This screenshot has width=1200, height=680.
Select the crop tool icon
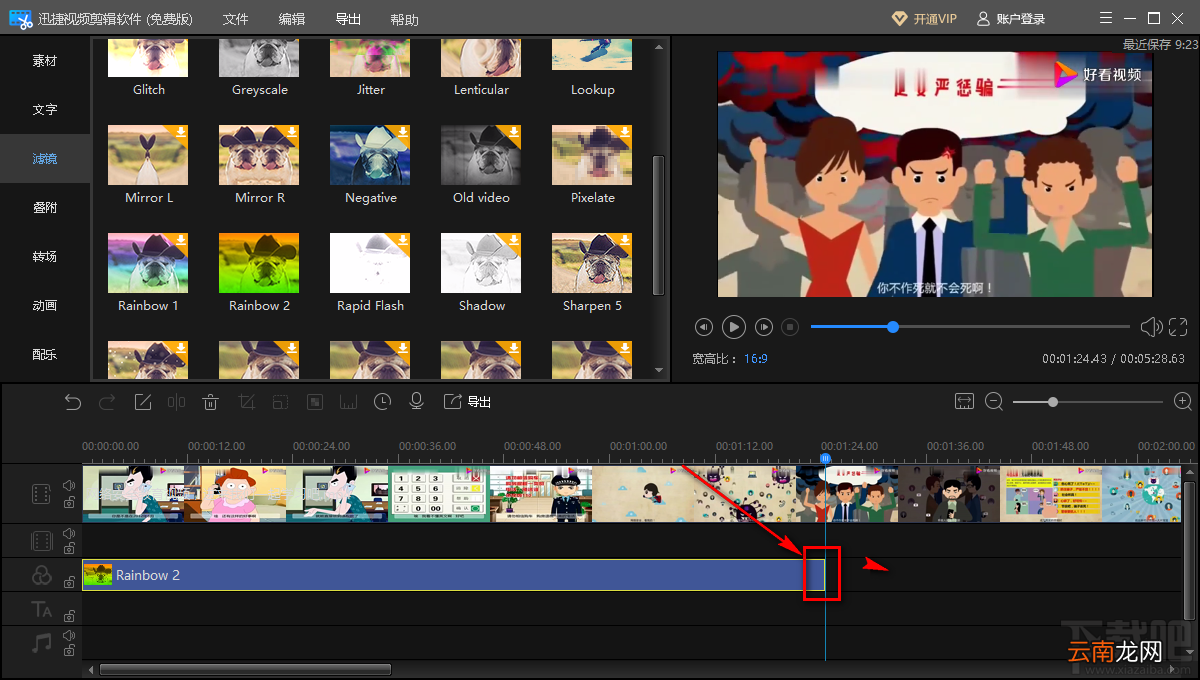point(246,402)
